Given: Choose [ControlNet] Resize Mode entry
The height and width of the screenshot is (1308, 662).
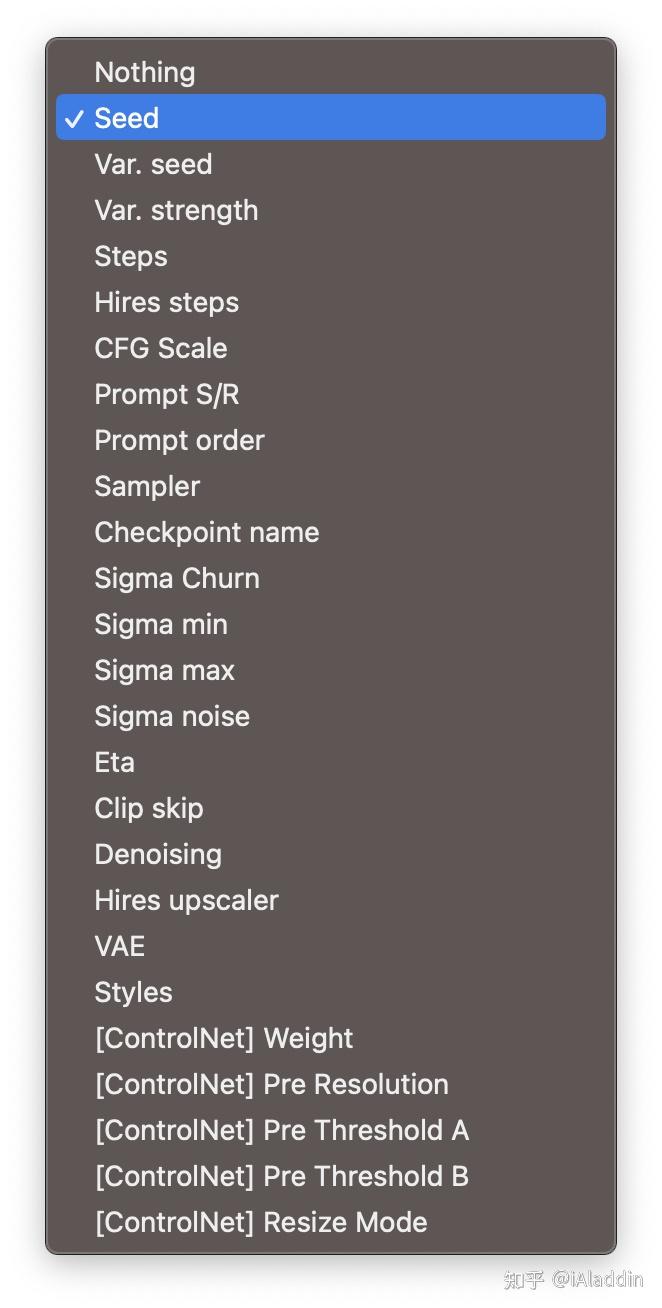Looking at the screenshot, I should [261, 1222].
